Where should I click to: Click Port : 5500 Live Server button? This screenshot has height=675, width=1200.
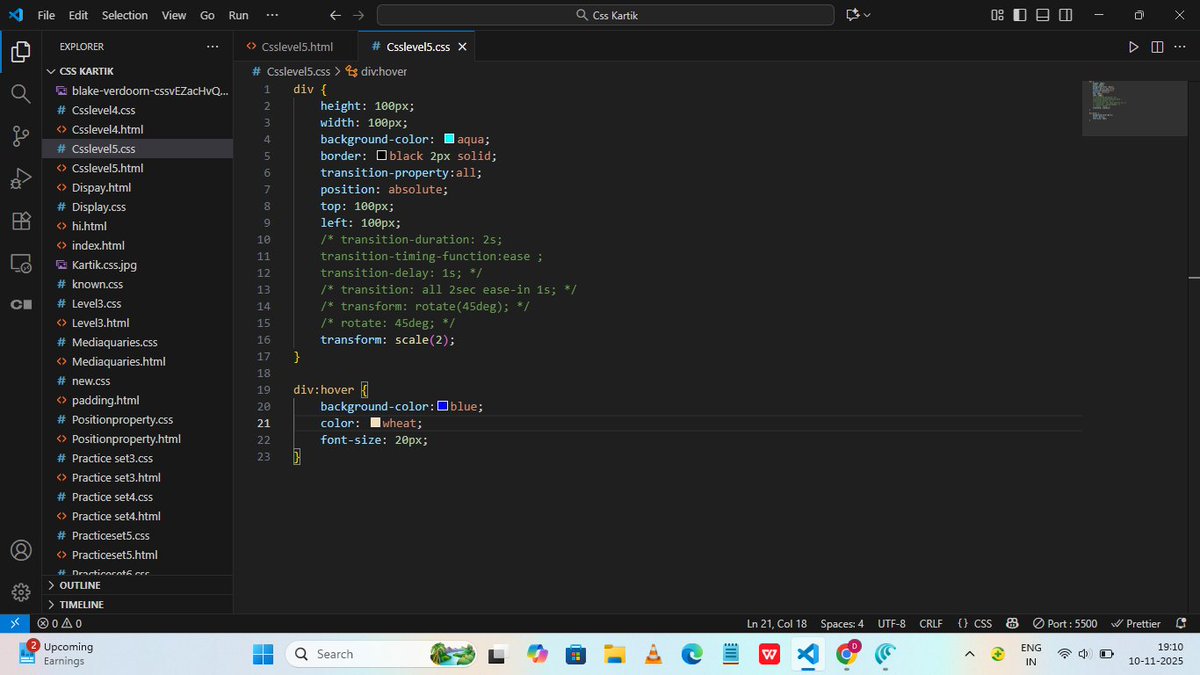(1064, 623)
